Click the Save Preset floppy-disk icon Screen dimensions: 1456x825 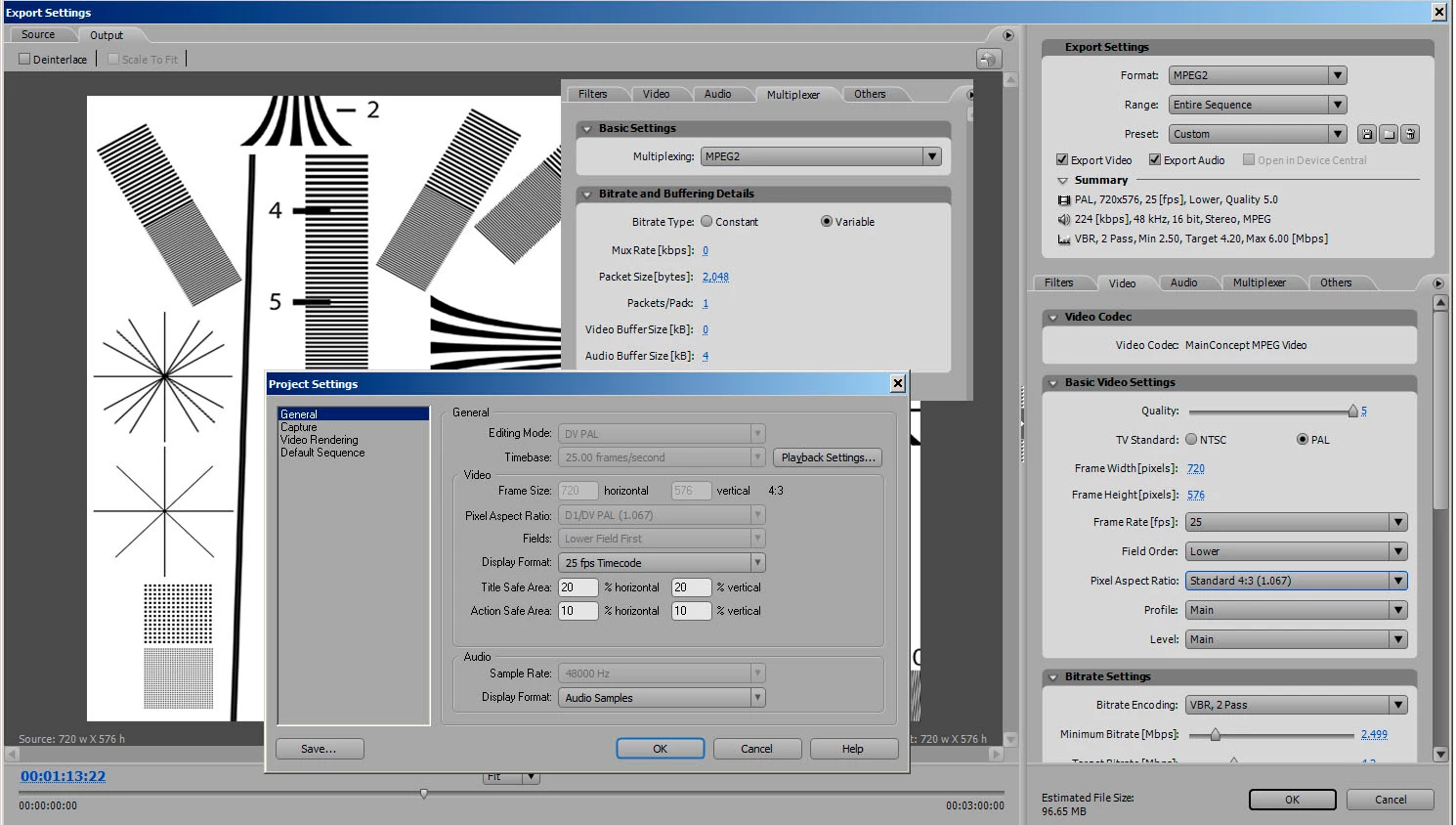(1367, 134)
